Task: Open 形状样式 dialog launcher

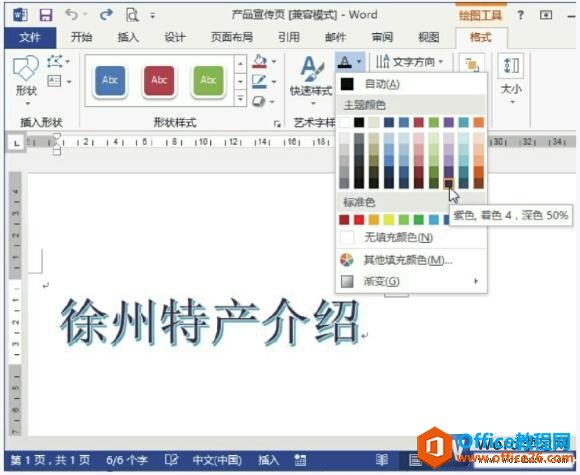Action: tap(277, 124)
